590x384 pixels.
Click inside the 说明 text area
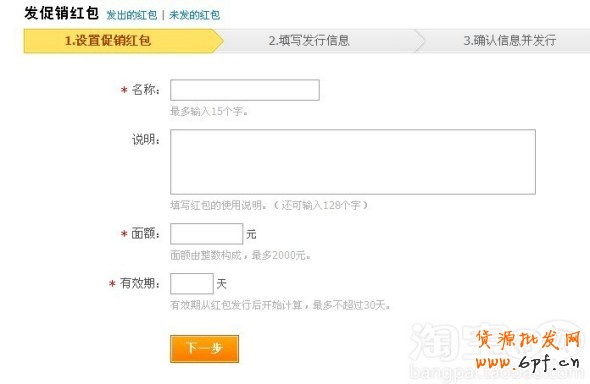pos(353,162)
